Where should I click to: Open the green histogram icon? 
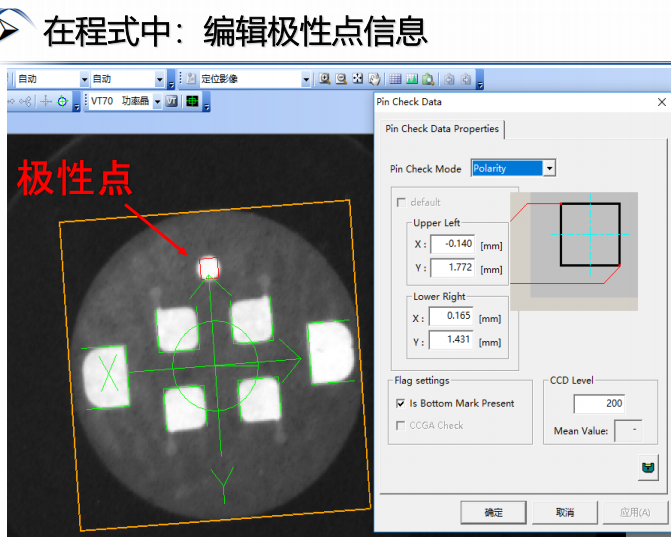coord(412,79)
